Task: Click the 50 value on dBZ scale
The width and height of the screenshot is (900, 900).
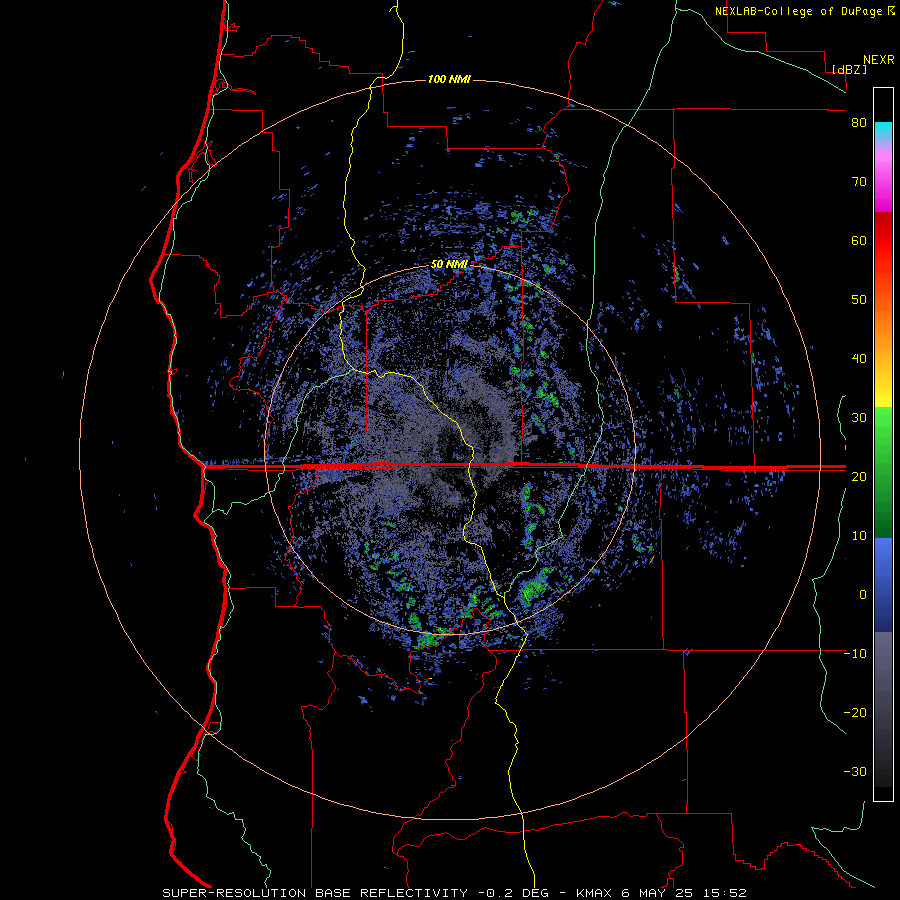Action: coord(859,300)
